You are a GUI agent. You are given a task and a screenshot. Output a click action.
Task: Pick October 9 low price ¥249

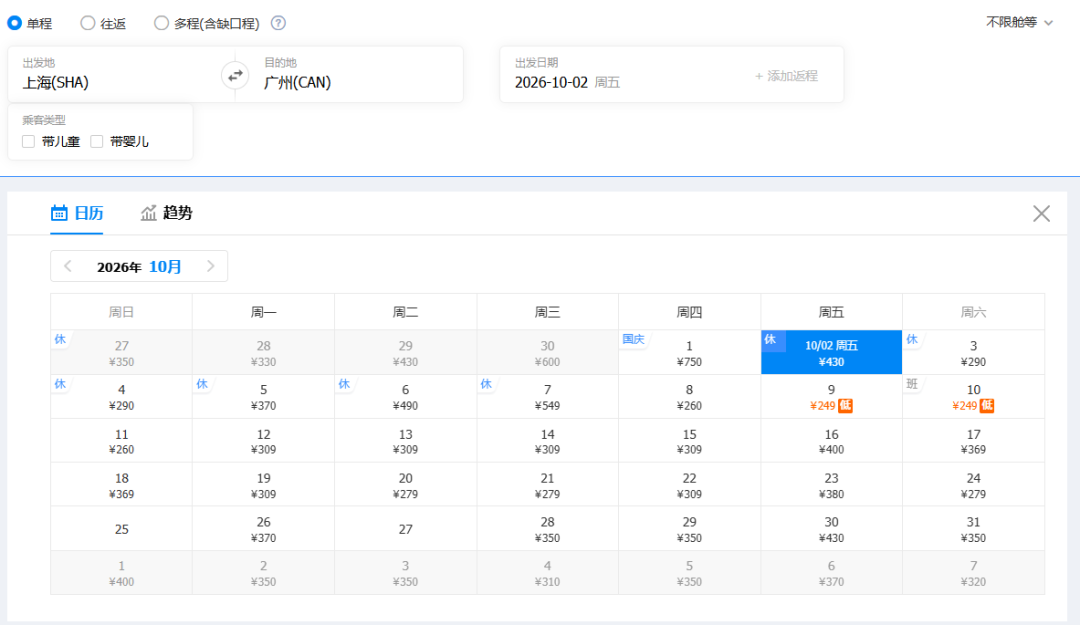(831, 397)
